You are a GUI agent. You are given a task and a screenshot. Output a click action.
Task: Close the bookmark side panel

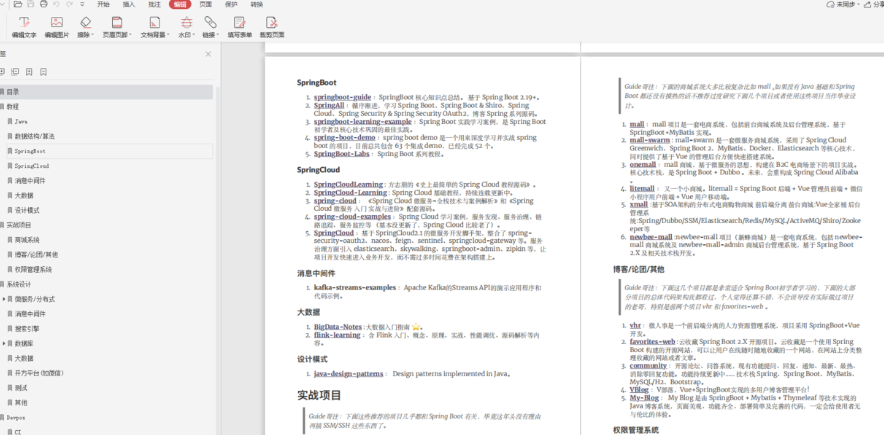tap(208, 54)
